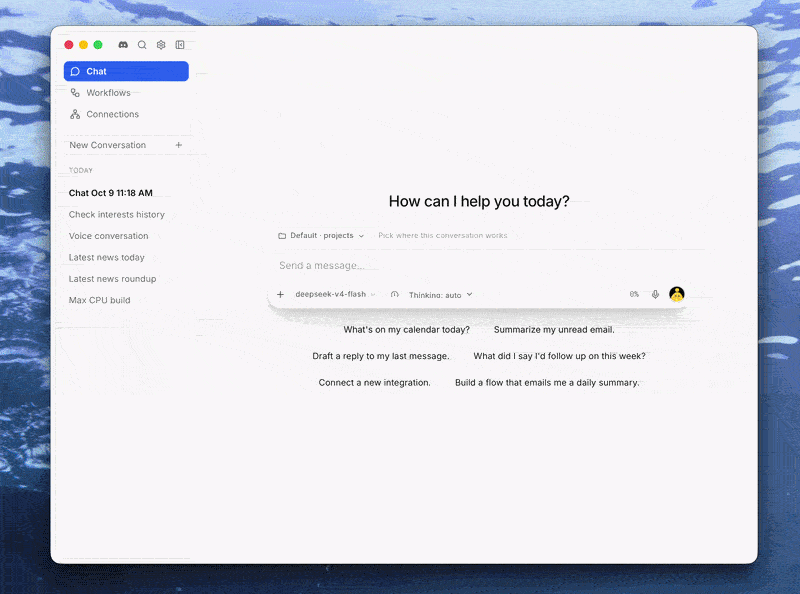This screenshot has height=594, width=800.
Task: Start a New Conversation
Action: tap(126, 145)
